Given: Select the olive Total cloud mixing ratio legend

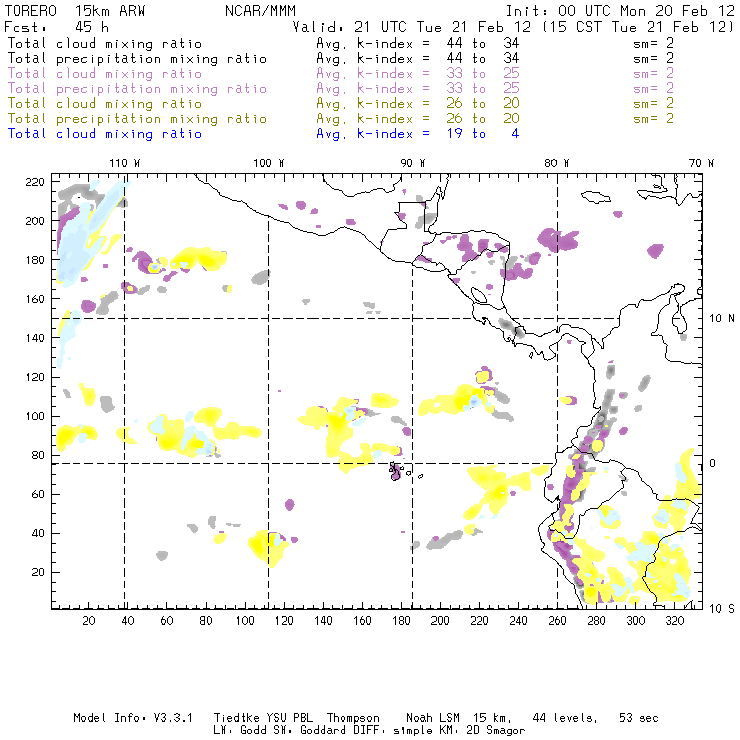Looking at the screenshot, I should [x=105, y=104].
